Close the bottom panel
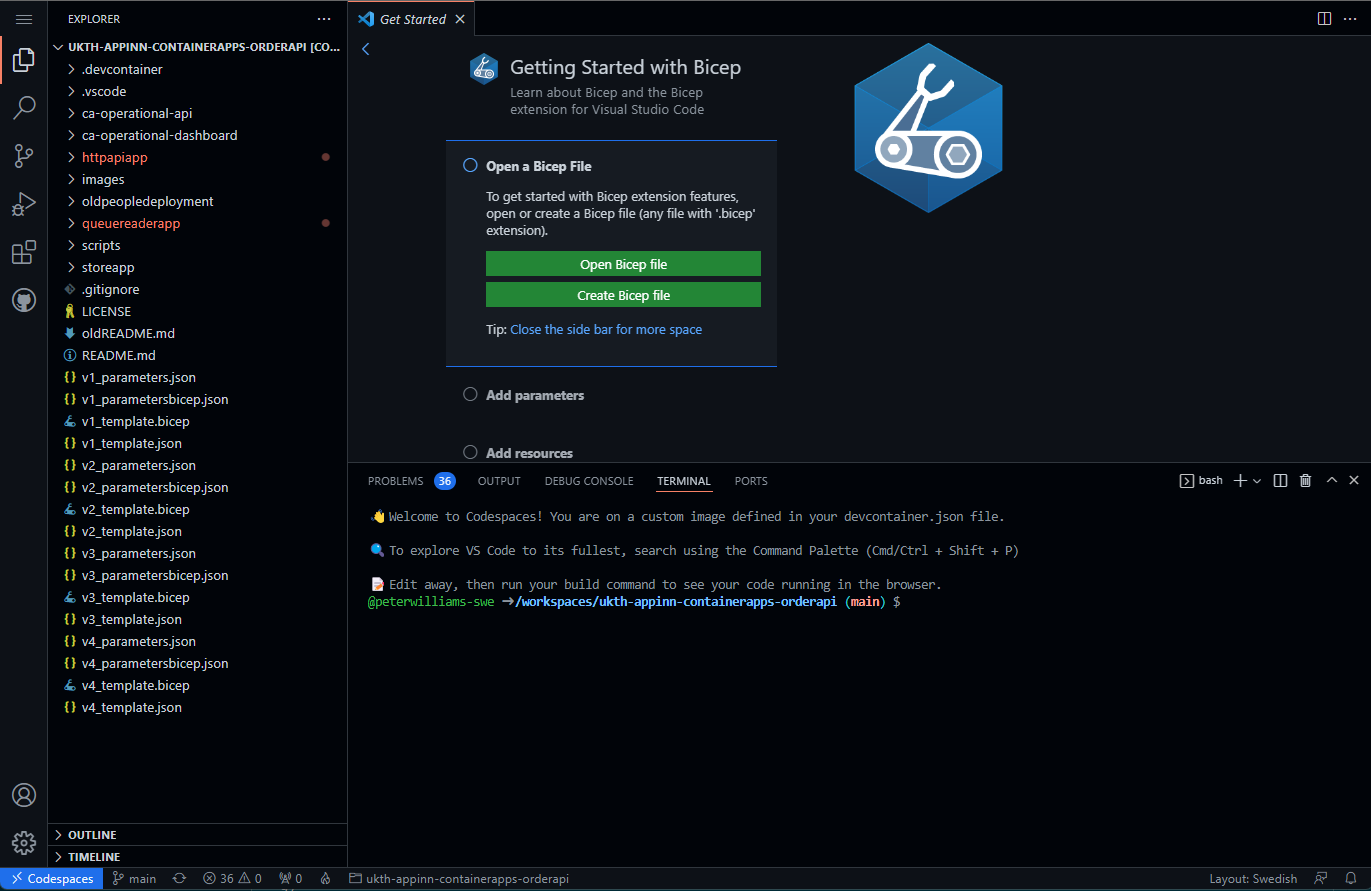The image size is (1371, 891). point(1354,481)
